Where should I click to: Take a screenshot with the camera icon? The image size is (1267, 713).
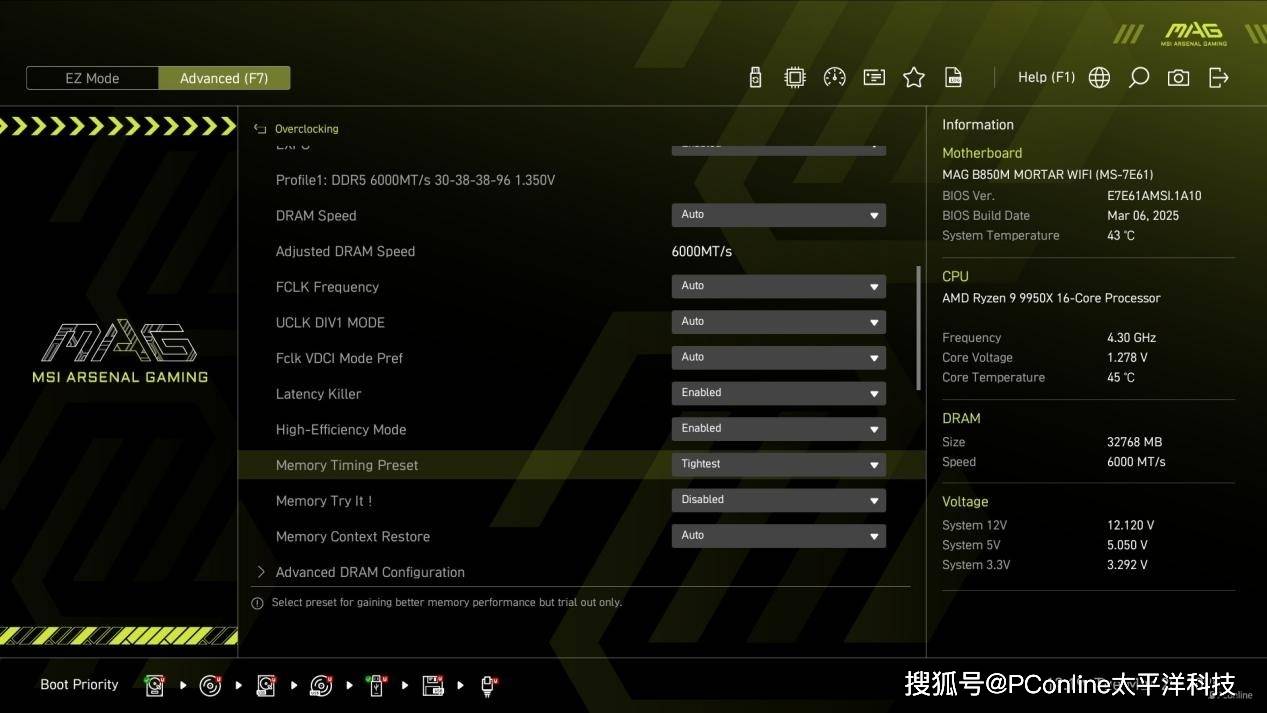click(x=1179, y=77)
